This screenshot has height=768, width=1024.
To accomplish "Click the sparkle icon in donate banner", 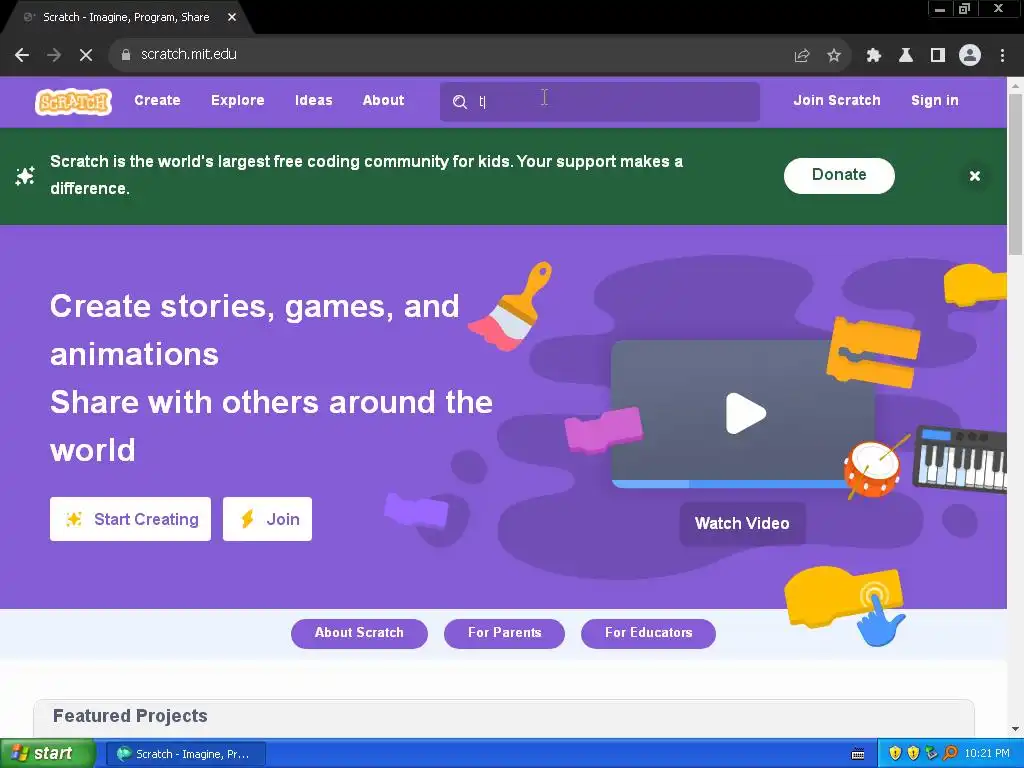I will tap(25, 176).
